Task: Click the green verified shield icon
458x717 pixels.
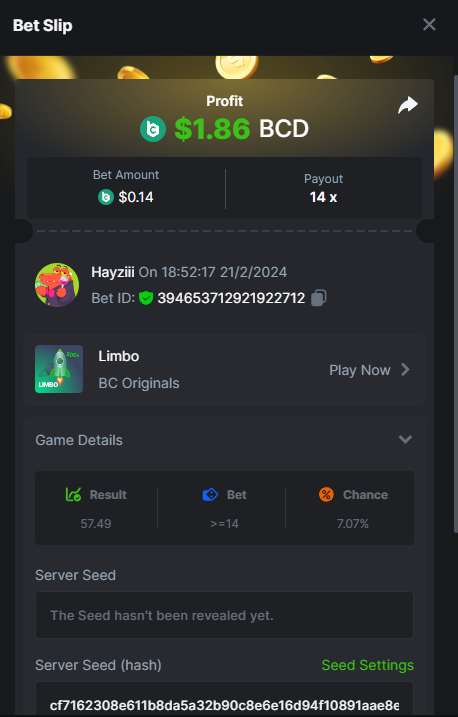Action: pyautogui.click(x=146, y=298)
